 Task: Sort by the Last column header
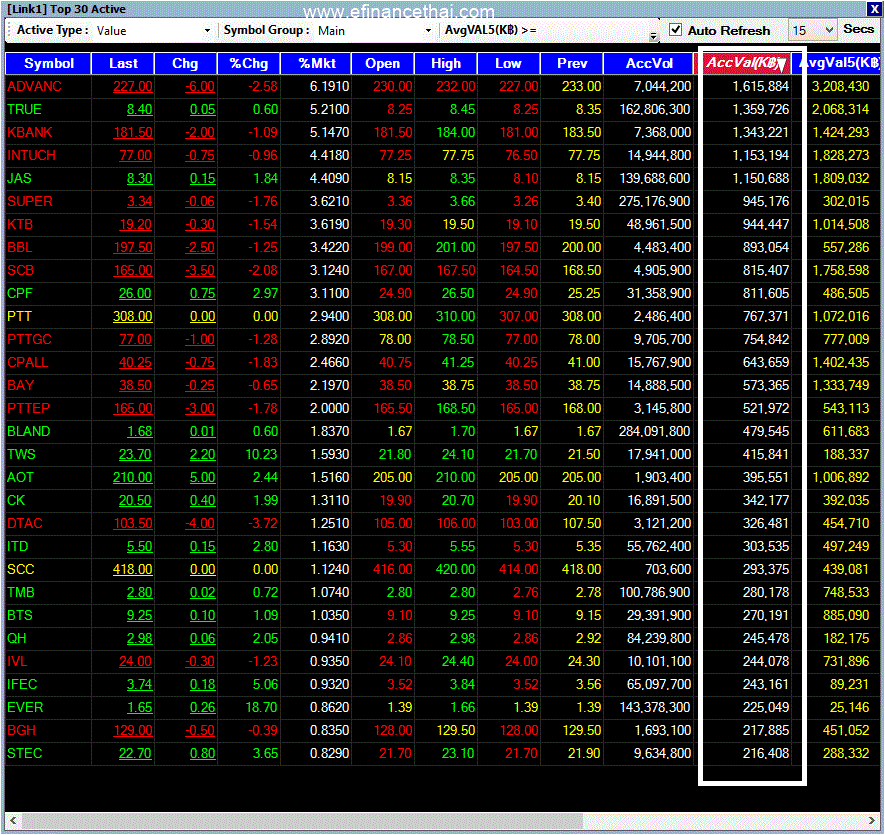click(123, 63)
